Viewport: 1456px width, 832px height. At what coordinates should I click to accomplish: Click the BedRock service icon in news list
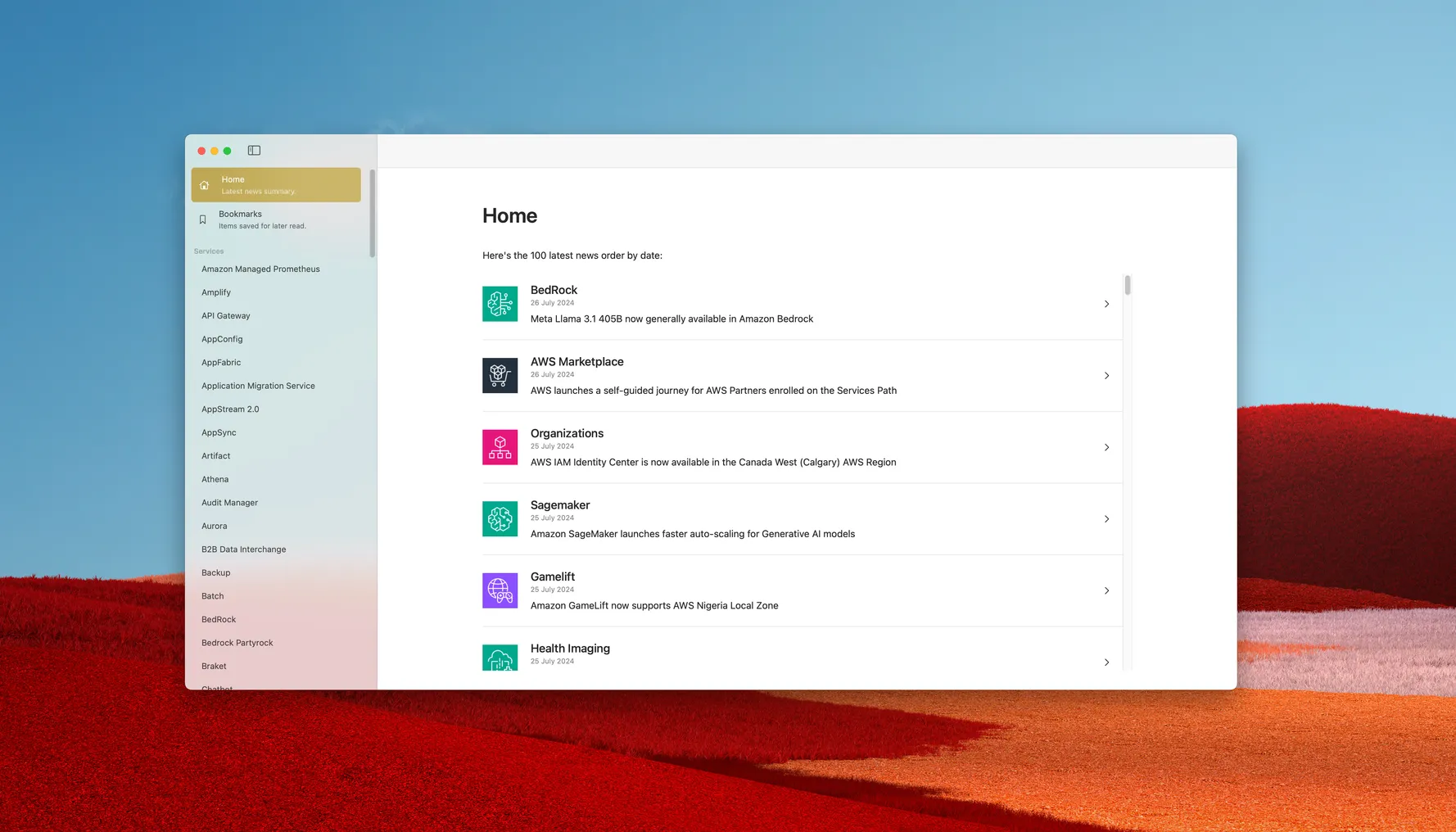500,304
